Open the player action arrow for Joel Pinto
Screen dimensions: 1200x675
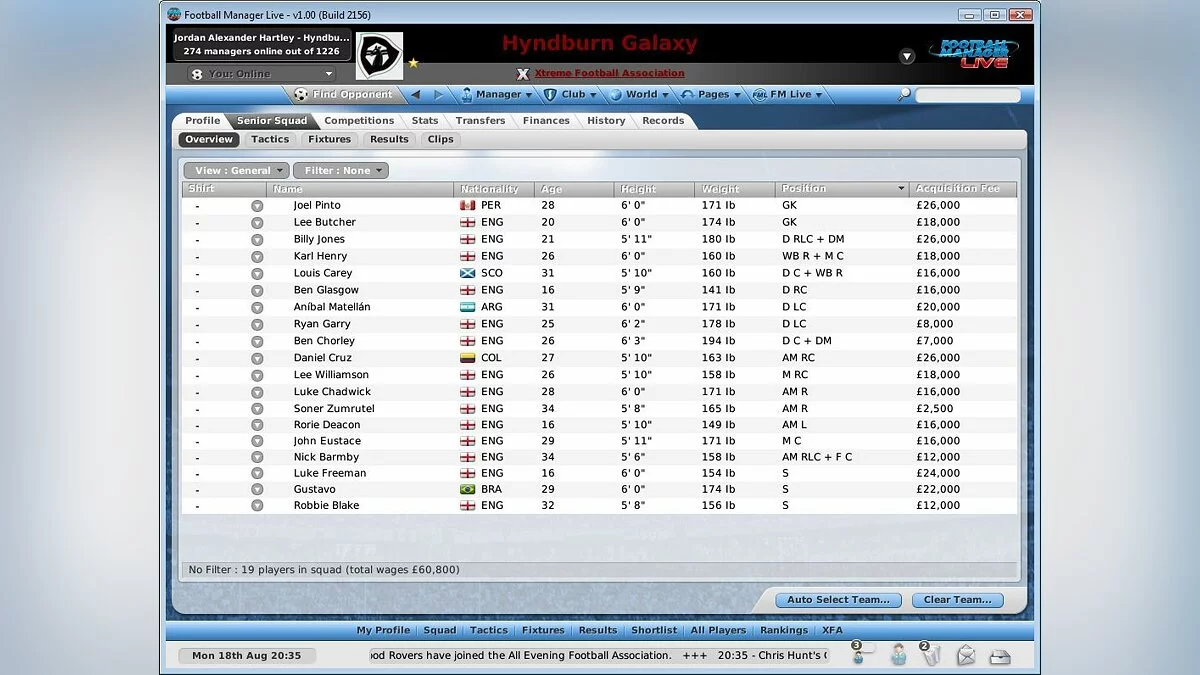click(257, 206)
